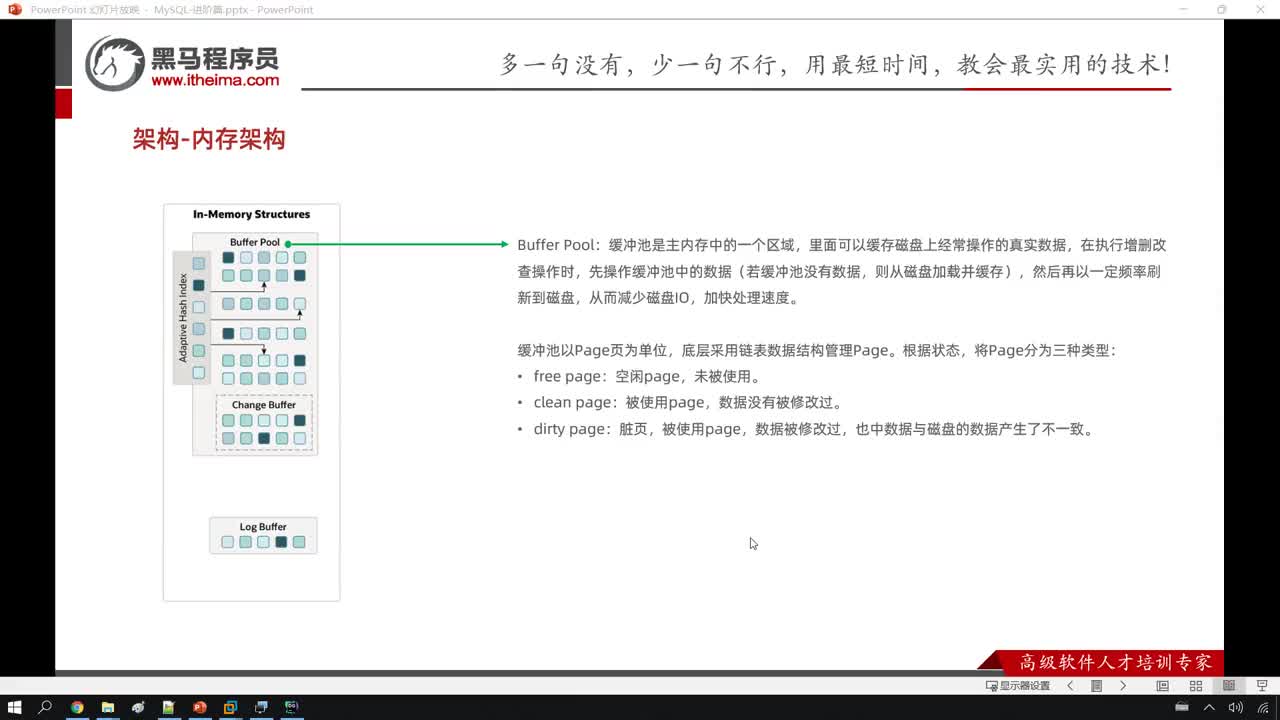Click the clean page bullet line

pyautogui.click(x=681, y=403)
